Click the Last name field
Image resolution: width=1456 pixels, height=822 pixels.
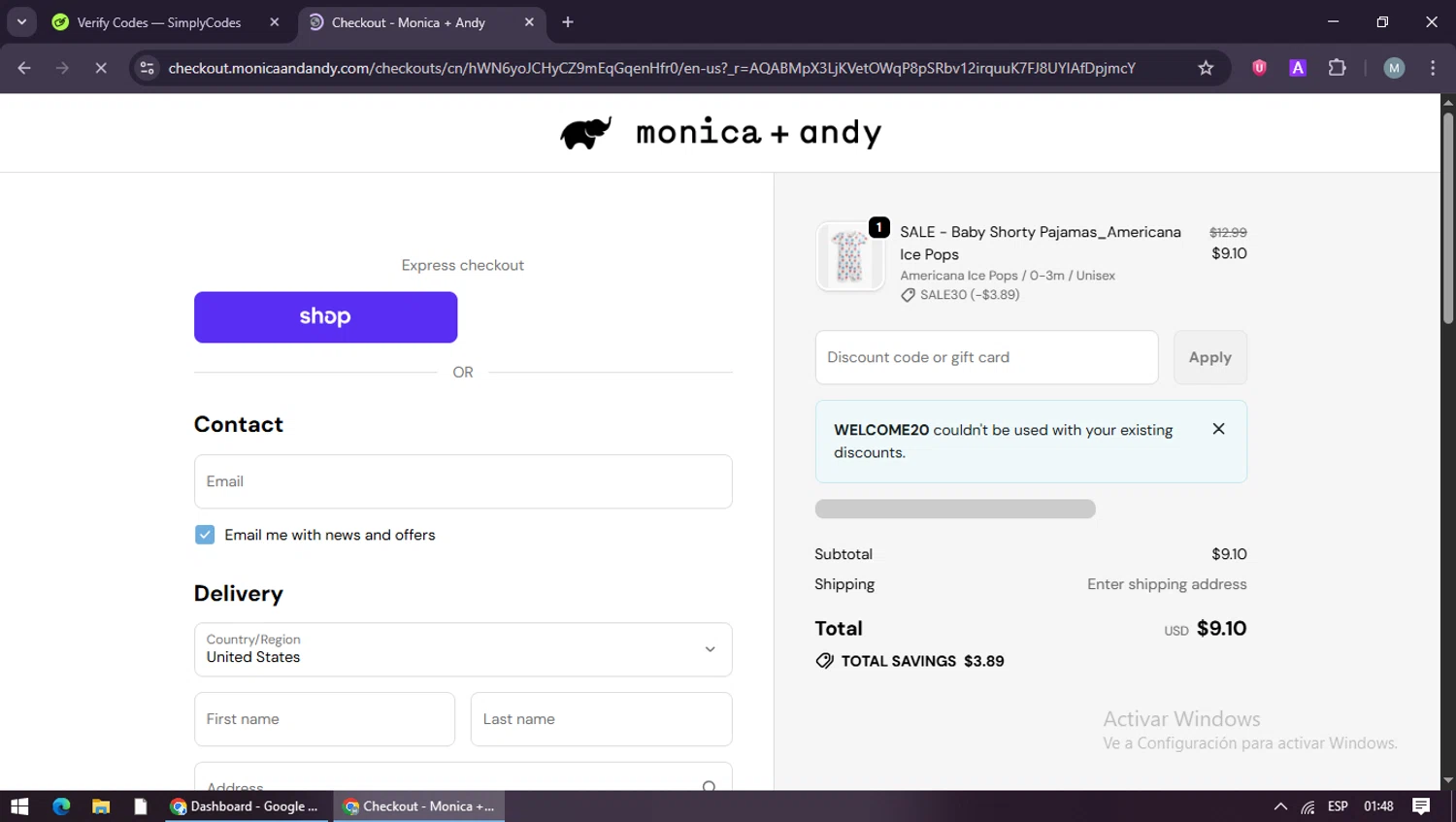pyautogui.click(x=601, y=719)
